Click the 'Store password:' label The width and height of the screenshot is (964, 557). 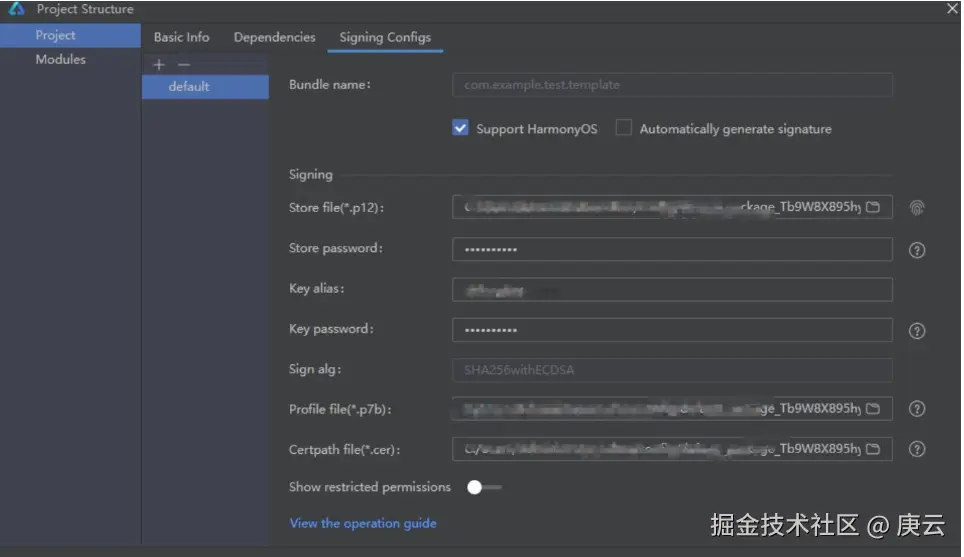(x=336, y=248)
